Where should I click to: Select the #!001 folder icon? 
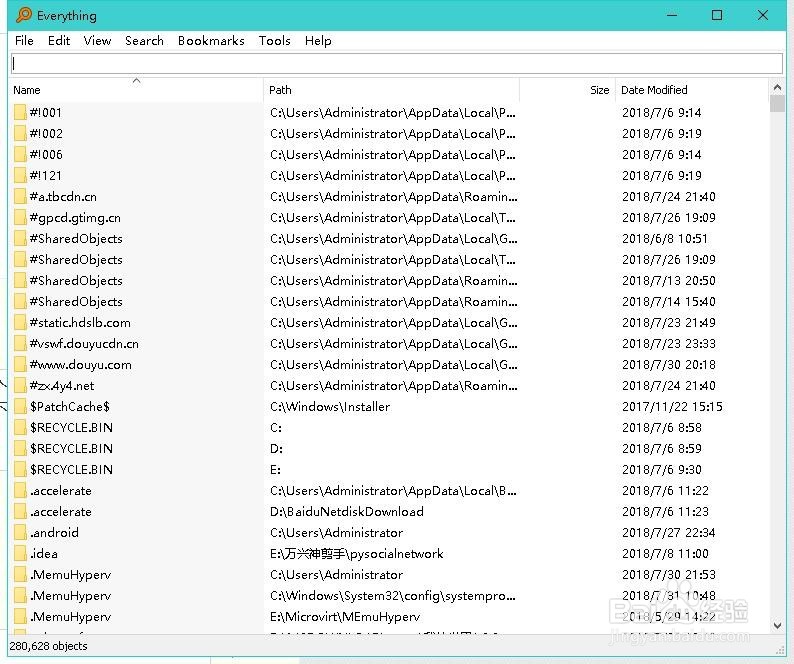pyautogui.click(x=20, y=112)
